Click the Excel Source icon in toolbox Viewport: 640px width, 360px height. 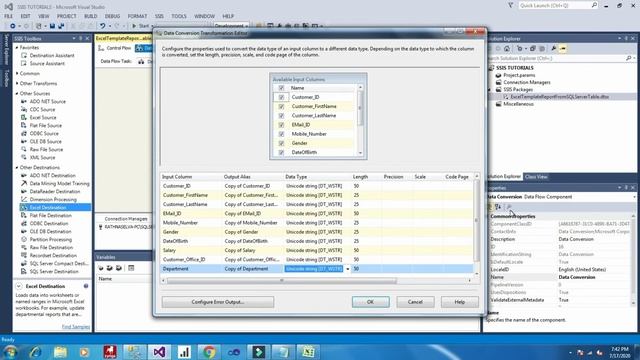pyautogui.click(x=24, y=118)
